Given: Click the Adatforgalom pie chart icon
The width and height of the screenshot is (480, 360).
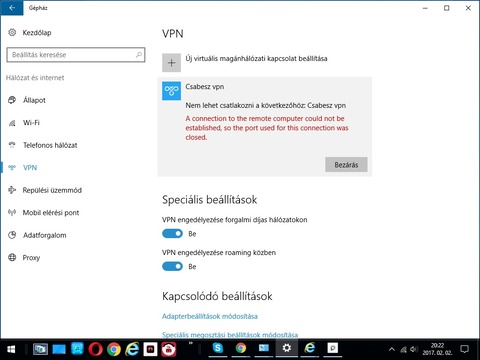Looking at the screenshot, I should 12,235.
